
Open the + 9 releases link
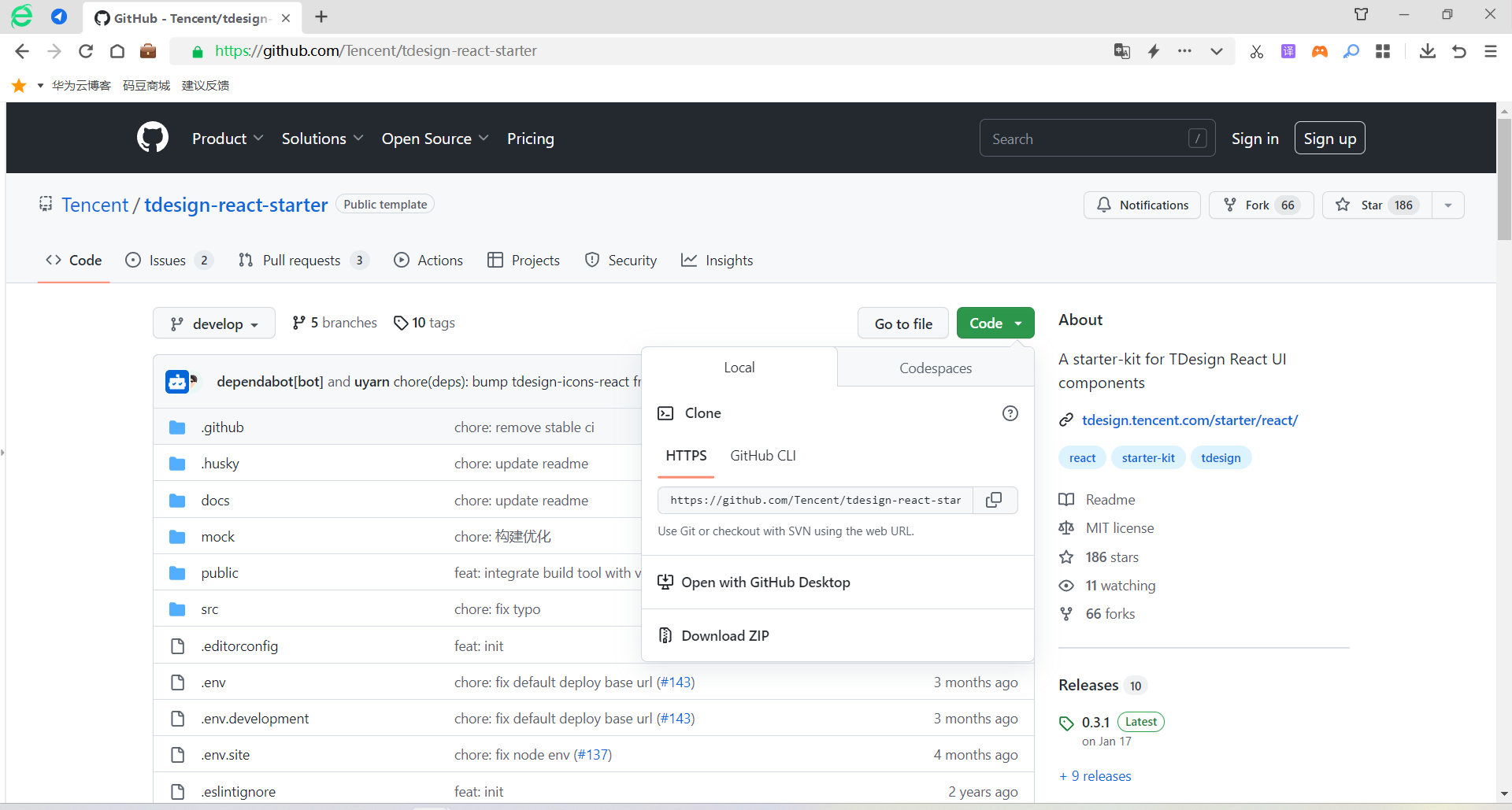(x=1095, y=776)
